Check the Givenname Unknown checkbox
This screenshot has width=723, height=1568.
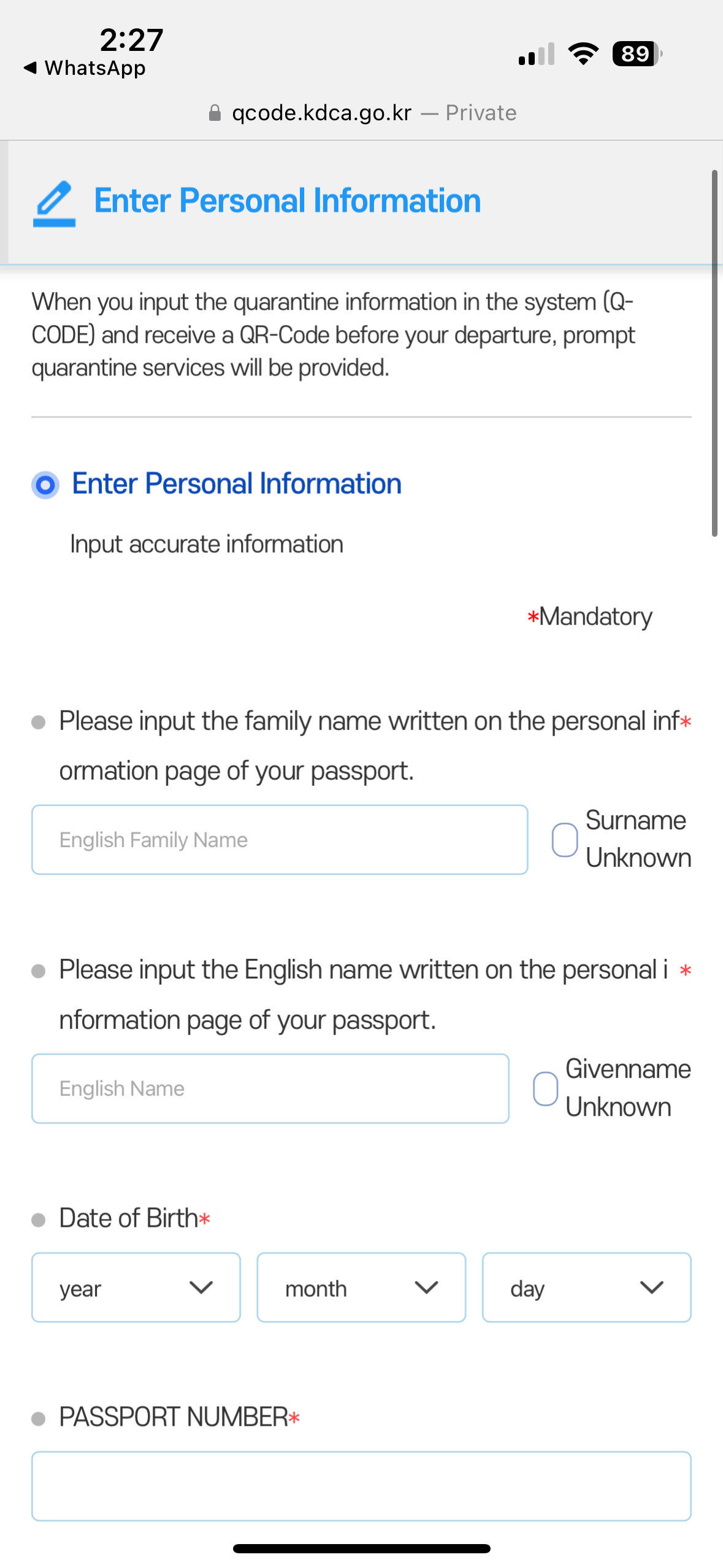pyautogui.click(x=545, y=1088)
